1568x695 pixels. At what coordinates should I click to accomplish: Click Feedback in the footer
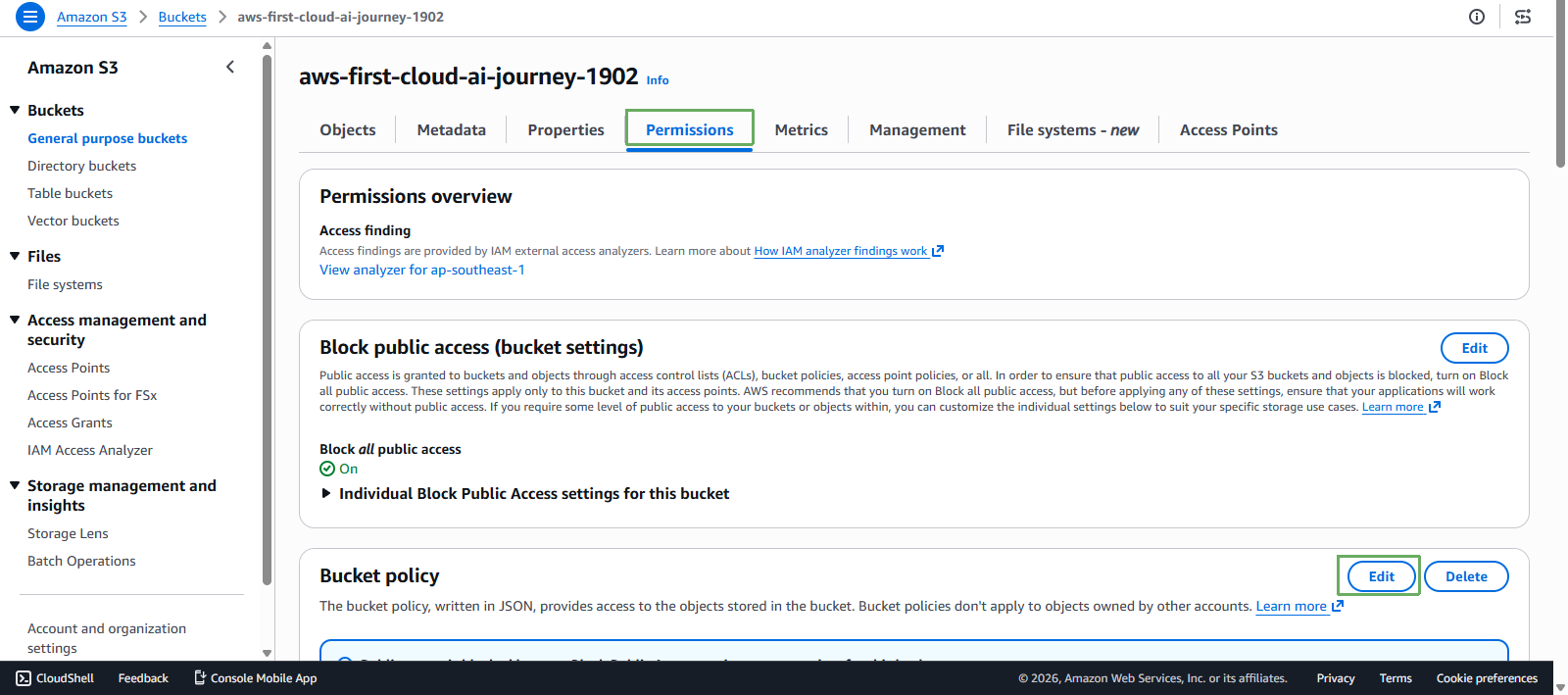point(143,678)
